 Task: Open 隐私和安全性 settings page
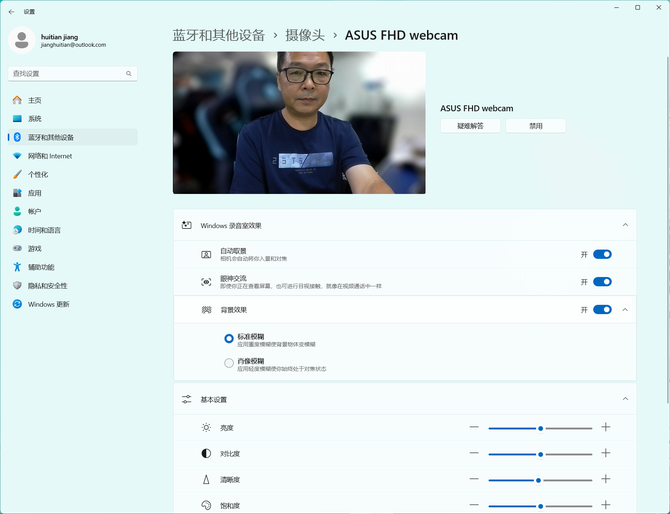point(73,285)
